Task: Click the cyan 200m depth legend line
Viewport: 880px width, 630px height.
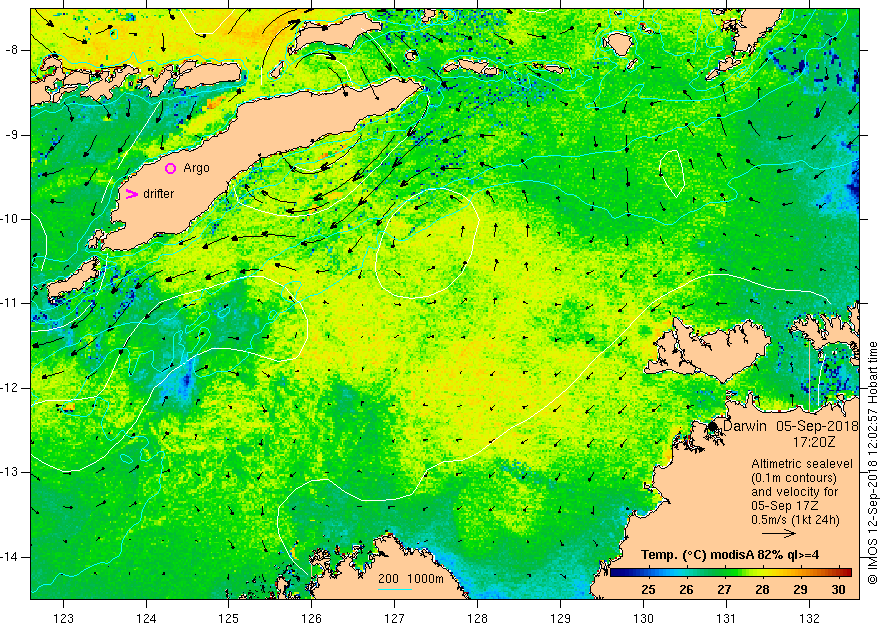Action: pyautogui.click(x=395, y=589)
